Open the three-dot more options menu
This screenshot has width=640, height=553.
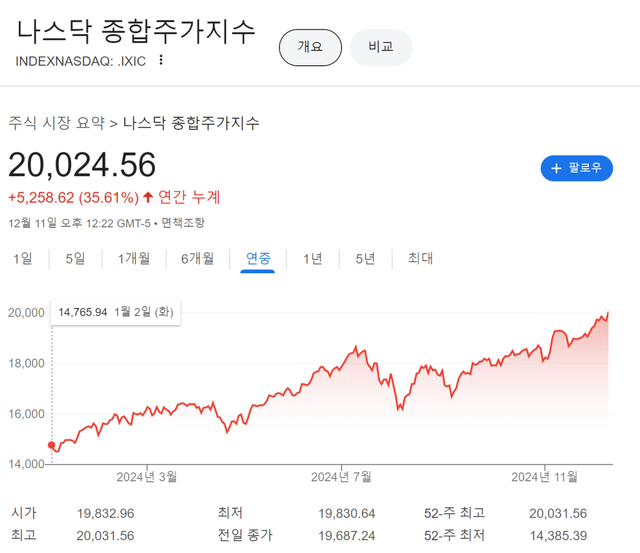pos(161,60)
